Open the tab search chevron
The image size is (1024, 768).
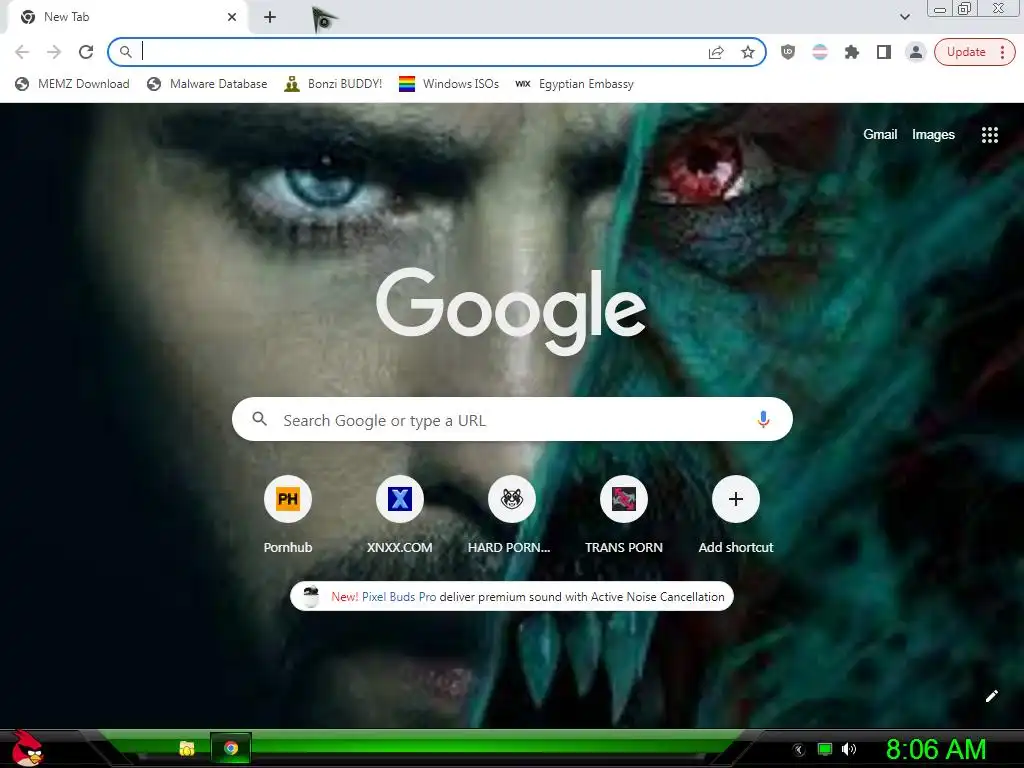904,17
